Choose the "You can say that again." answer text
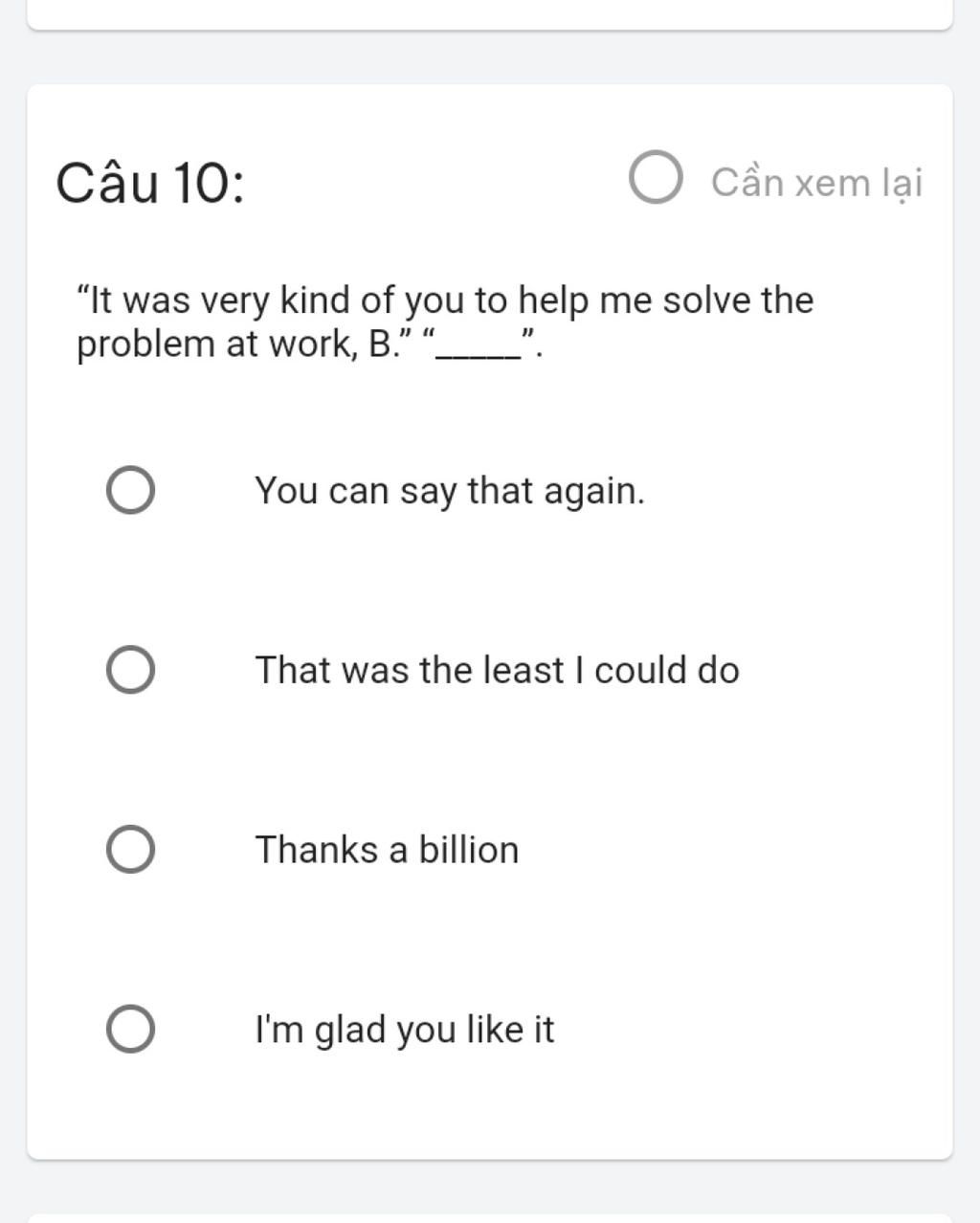The image size is (980, 1223). click(x=450, y=491)
